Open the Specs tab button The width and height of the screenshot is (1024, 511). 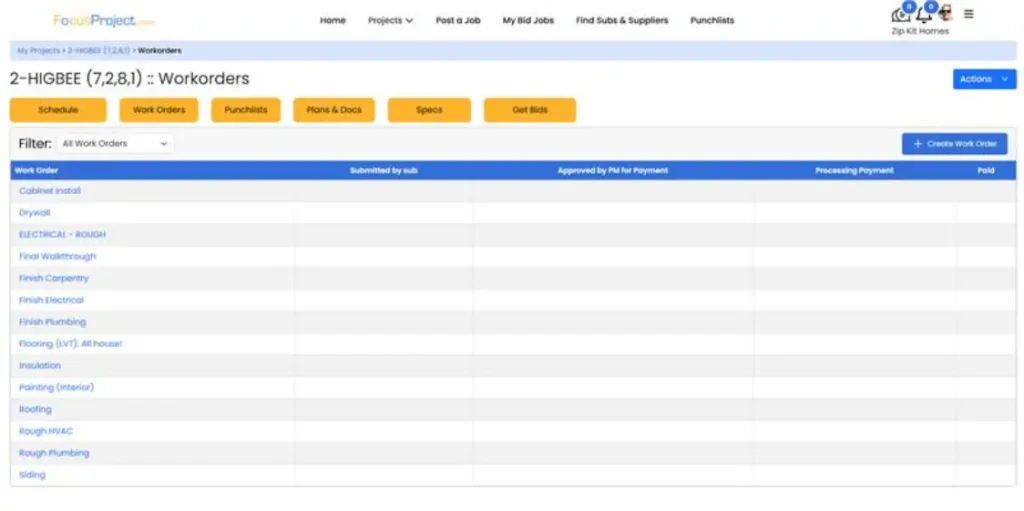pos(429,110)
